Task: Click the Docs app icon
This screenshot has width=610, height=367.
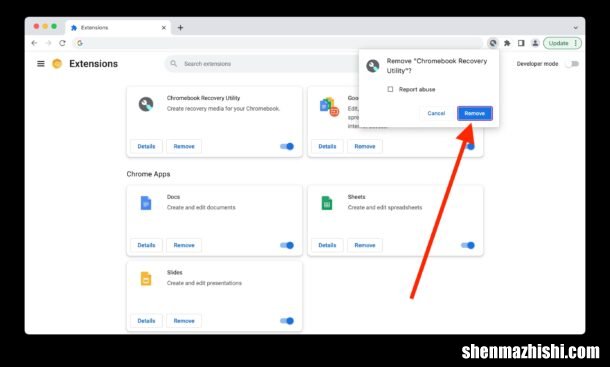Action: [x=146, y=203]
